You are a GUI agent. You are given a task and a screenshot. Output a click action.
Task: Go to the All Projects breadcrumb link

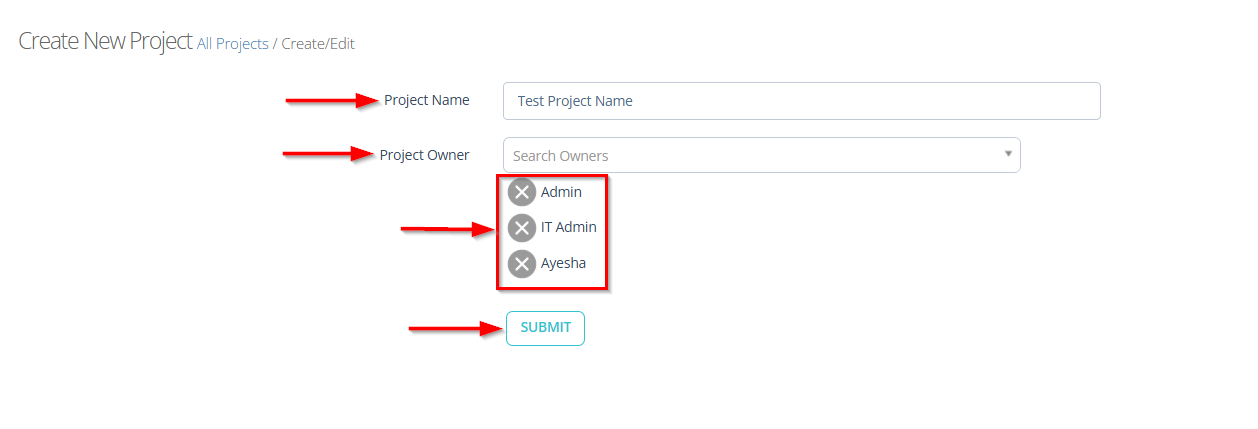pyautogui.click(x=232, y=44)
